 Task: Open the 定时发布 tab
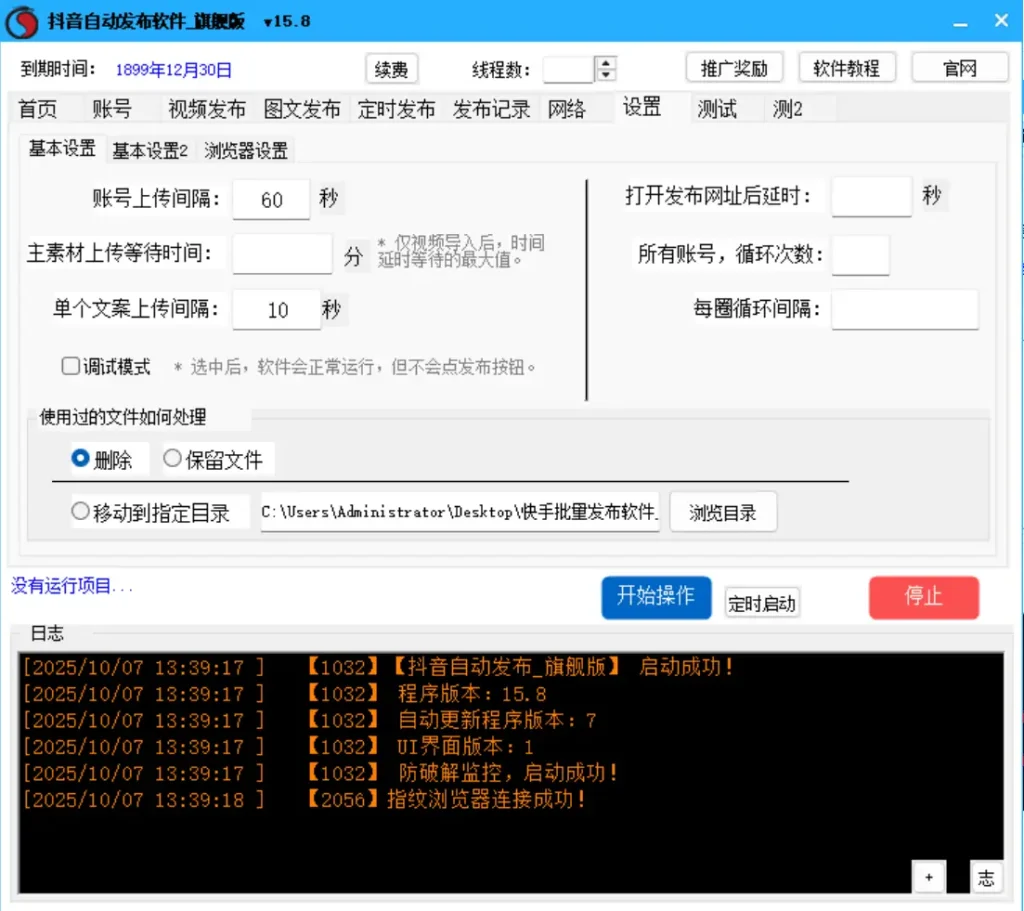(396, 109)
